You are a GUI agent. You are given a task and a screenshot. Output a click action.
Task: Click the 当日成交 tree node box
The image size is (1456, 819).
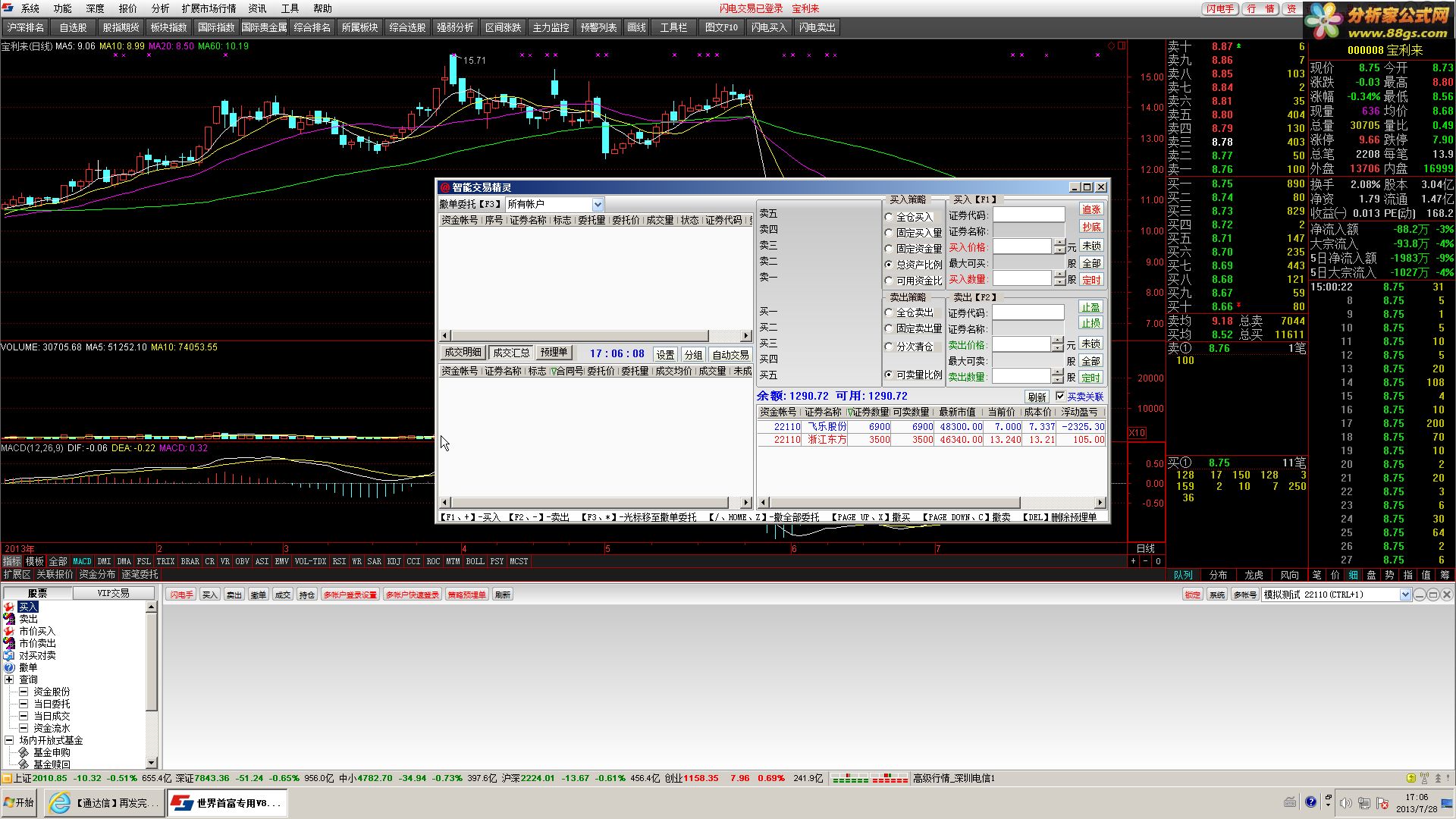pos(24,716)
